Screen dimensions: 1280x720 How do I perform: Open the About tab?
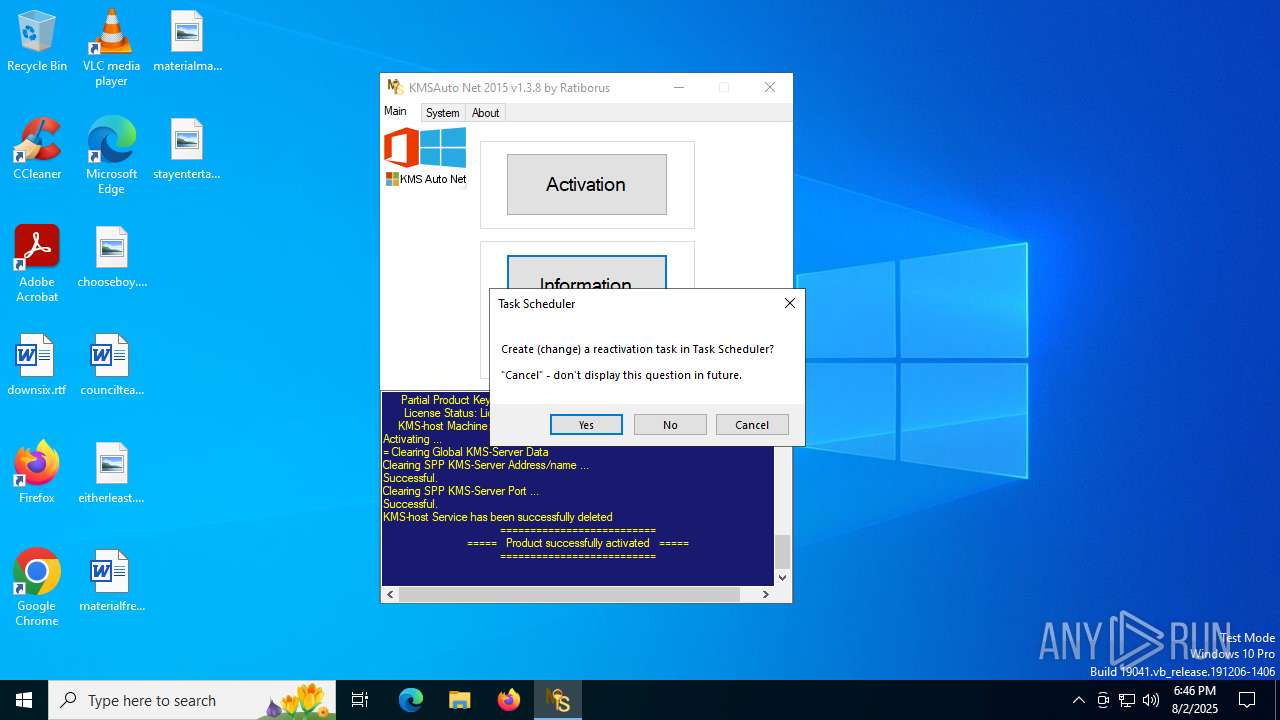(x=485, y=113)
